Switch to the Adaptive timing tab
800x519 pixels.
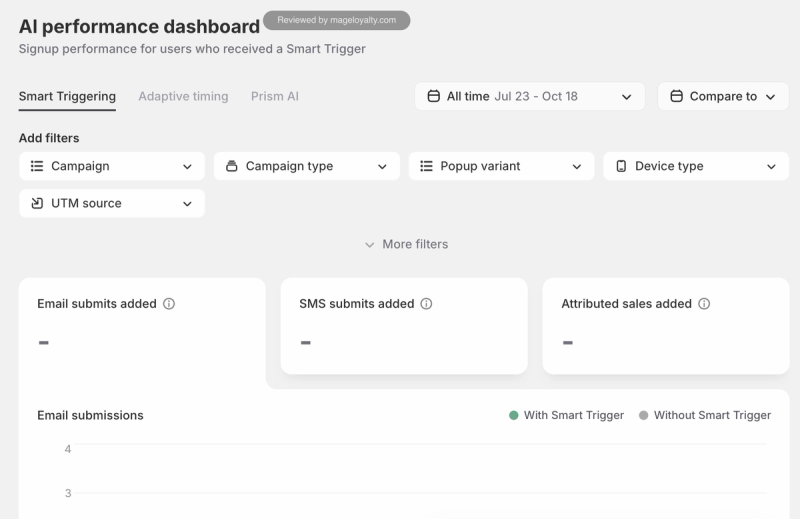[x=183, y=96]
